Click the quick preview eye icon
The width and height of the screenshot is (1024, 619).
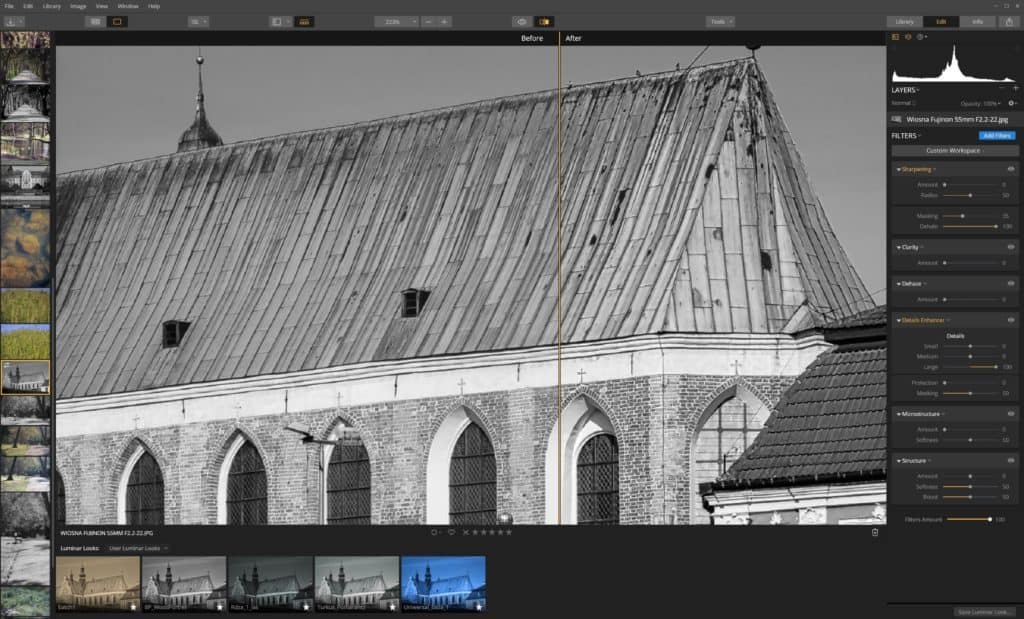coord(521,21)
